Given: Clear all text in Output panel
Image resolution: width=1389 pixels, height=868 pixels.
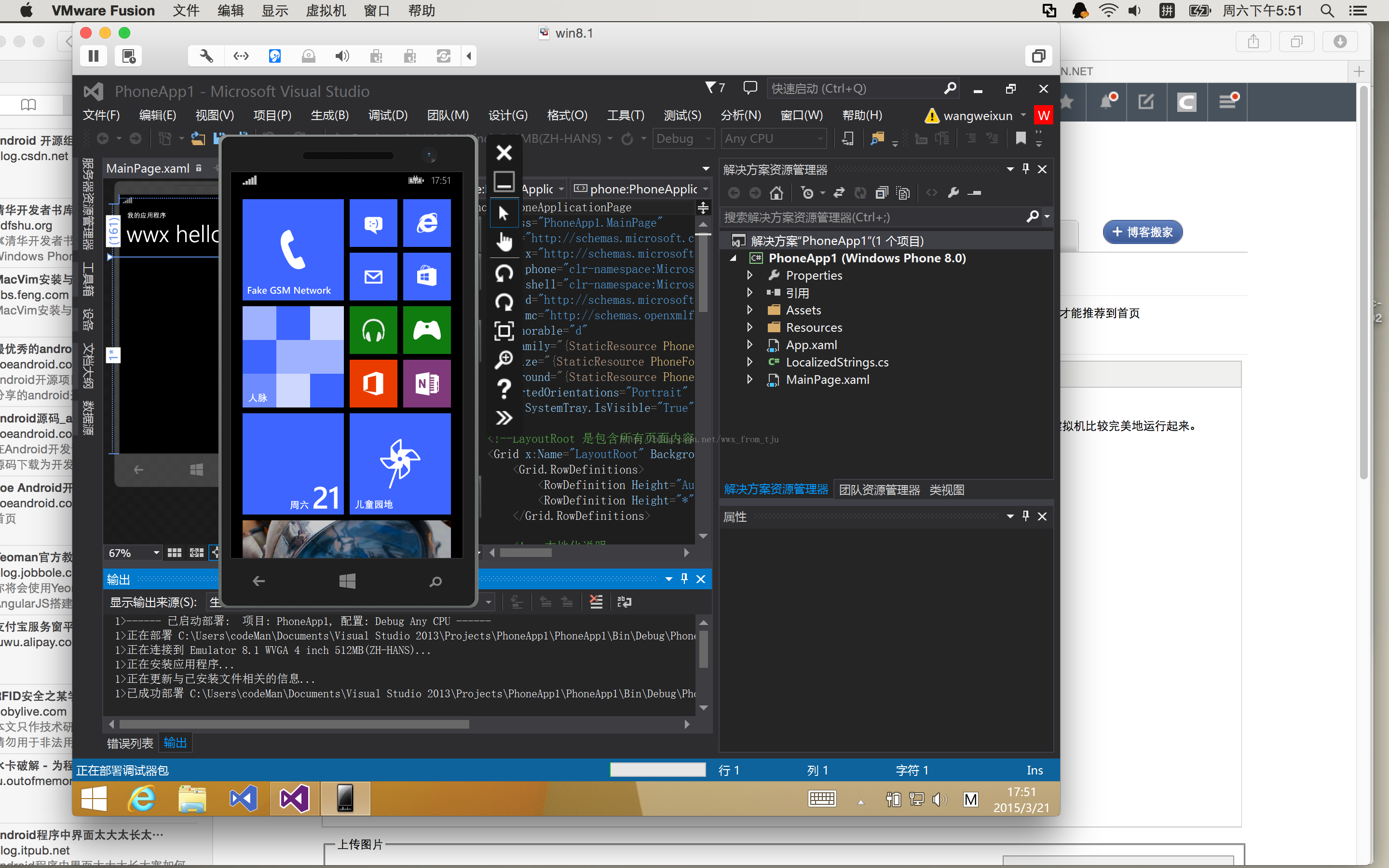Looking at the screenshot, I should [x=596, y=602].
